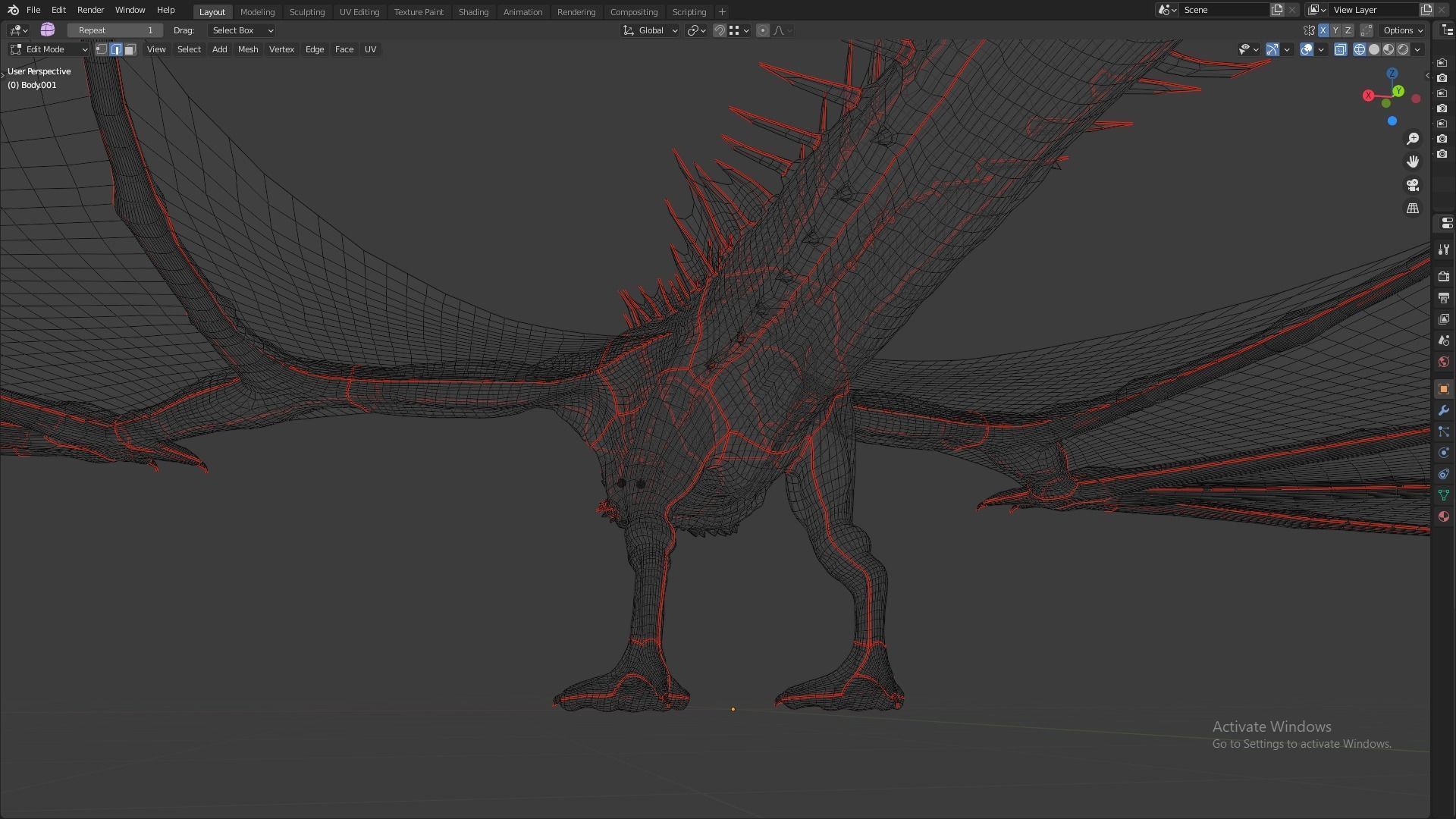Select edge select mode icon
The width and height of the screenshot is (1456, 819).
(116, 49)
